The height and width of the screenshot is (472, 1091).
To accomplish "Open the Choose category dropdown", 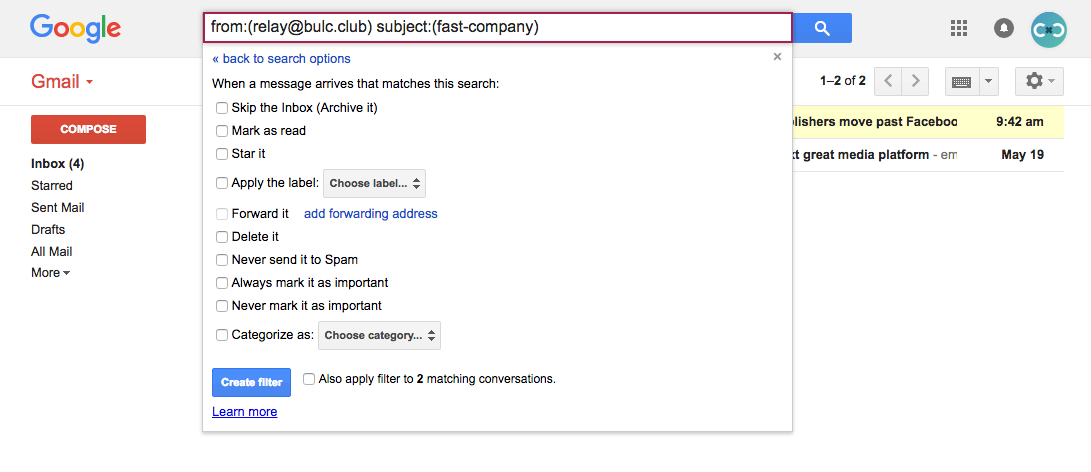I will tap(379, 335).
